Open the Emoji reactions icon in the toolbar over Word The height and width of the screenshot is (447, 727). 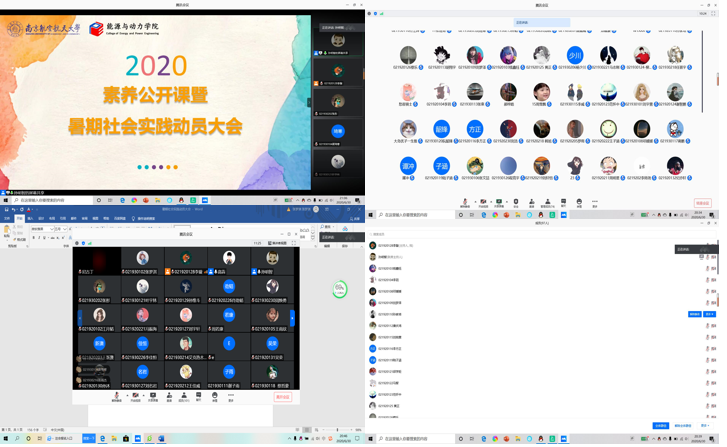215,396
